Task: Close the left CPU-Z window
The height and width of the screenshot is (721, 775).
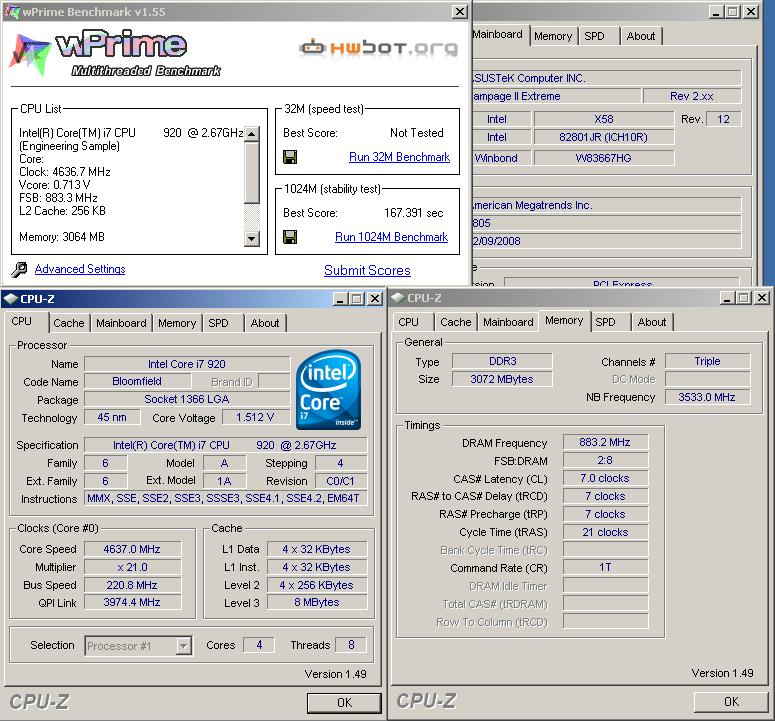Action: (x=375, y=299)
